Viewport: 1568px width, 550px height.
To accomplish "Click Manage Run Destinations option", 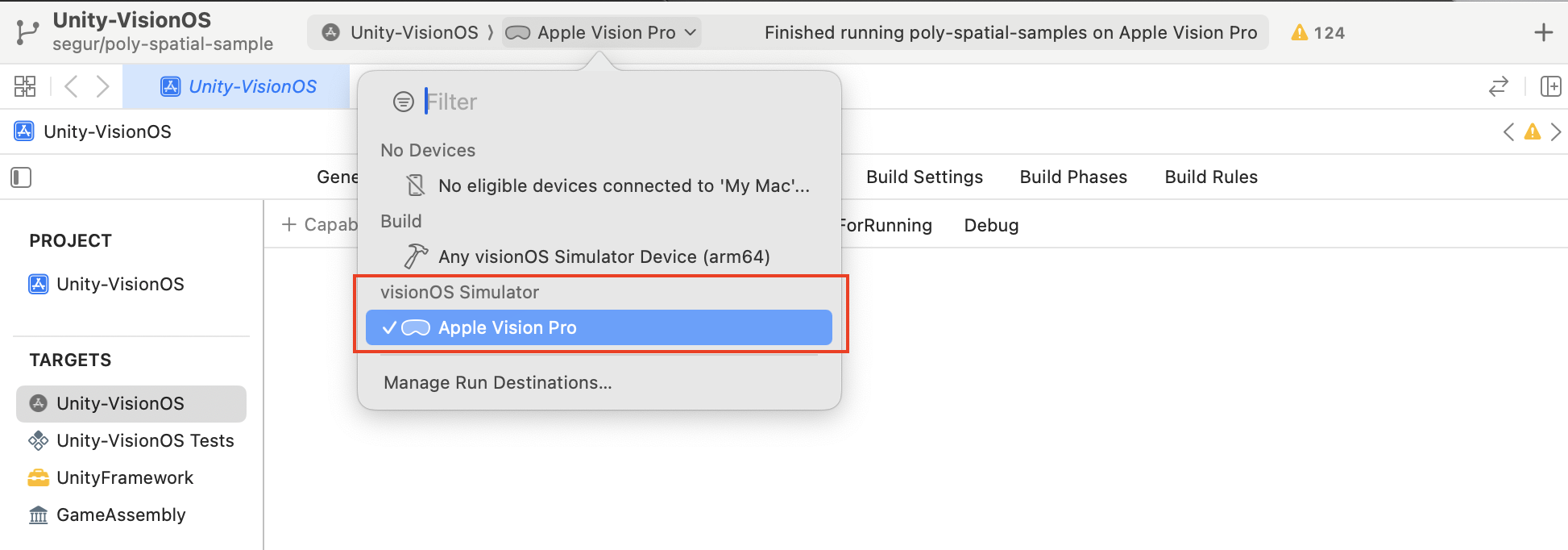I will (x=497, y=382).
